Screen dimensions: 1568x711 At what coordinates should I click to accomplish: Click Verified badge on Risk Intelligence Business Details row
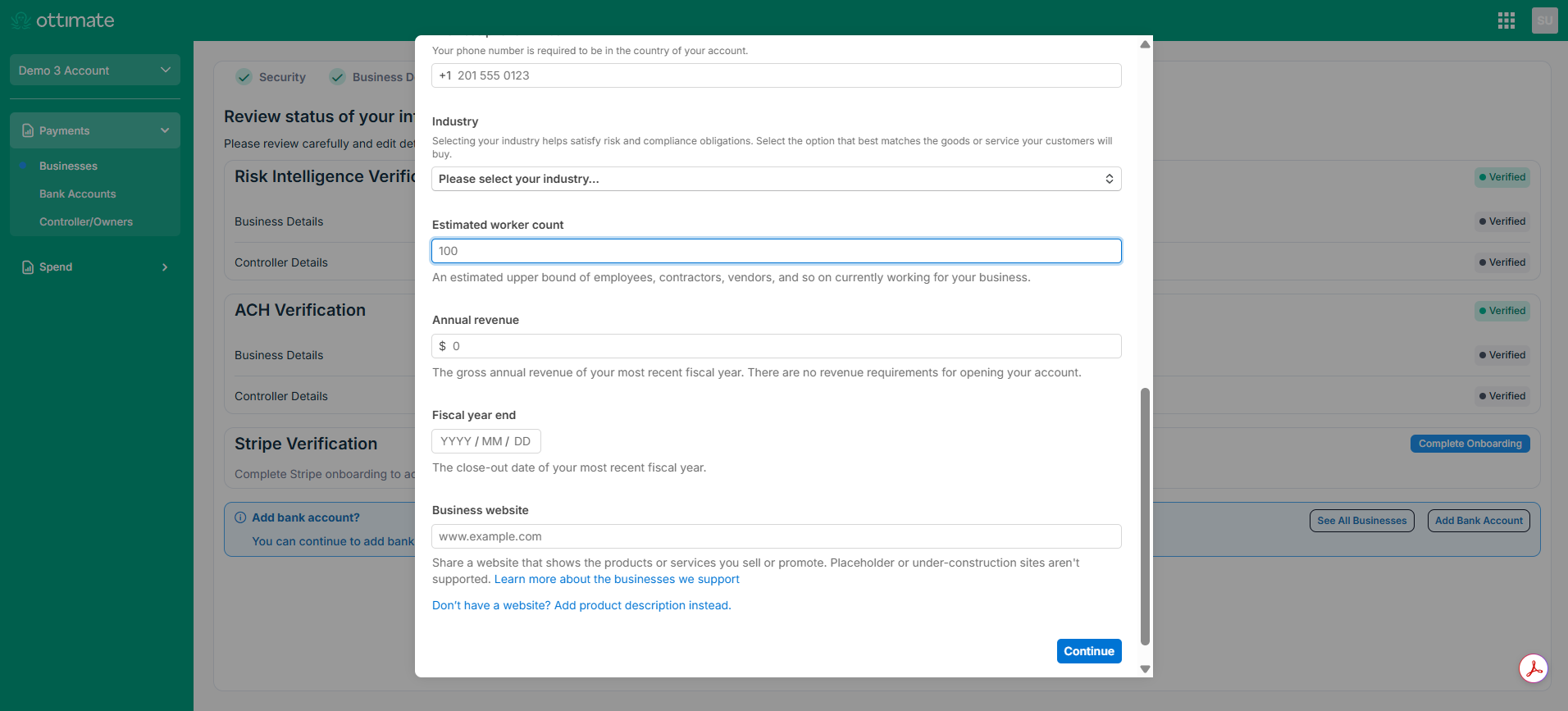[1502, 221]
